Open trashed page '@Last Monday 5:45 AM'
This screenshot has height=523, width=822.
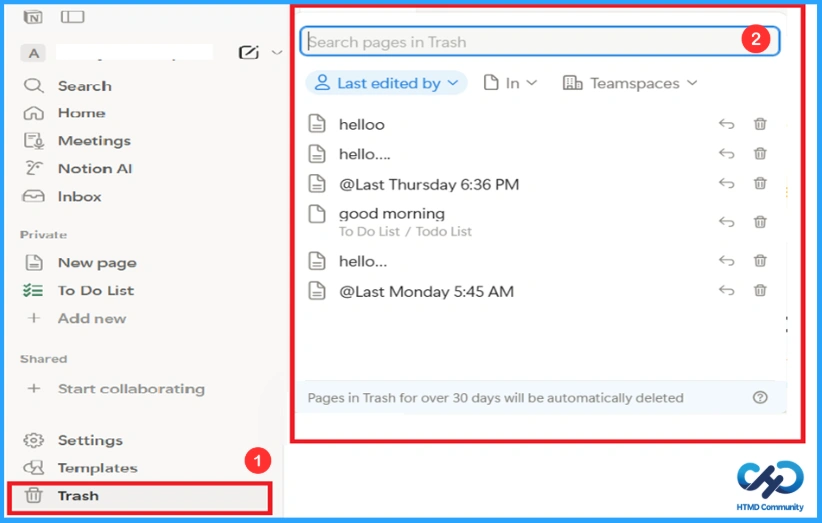point(426,291)
